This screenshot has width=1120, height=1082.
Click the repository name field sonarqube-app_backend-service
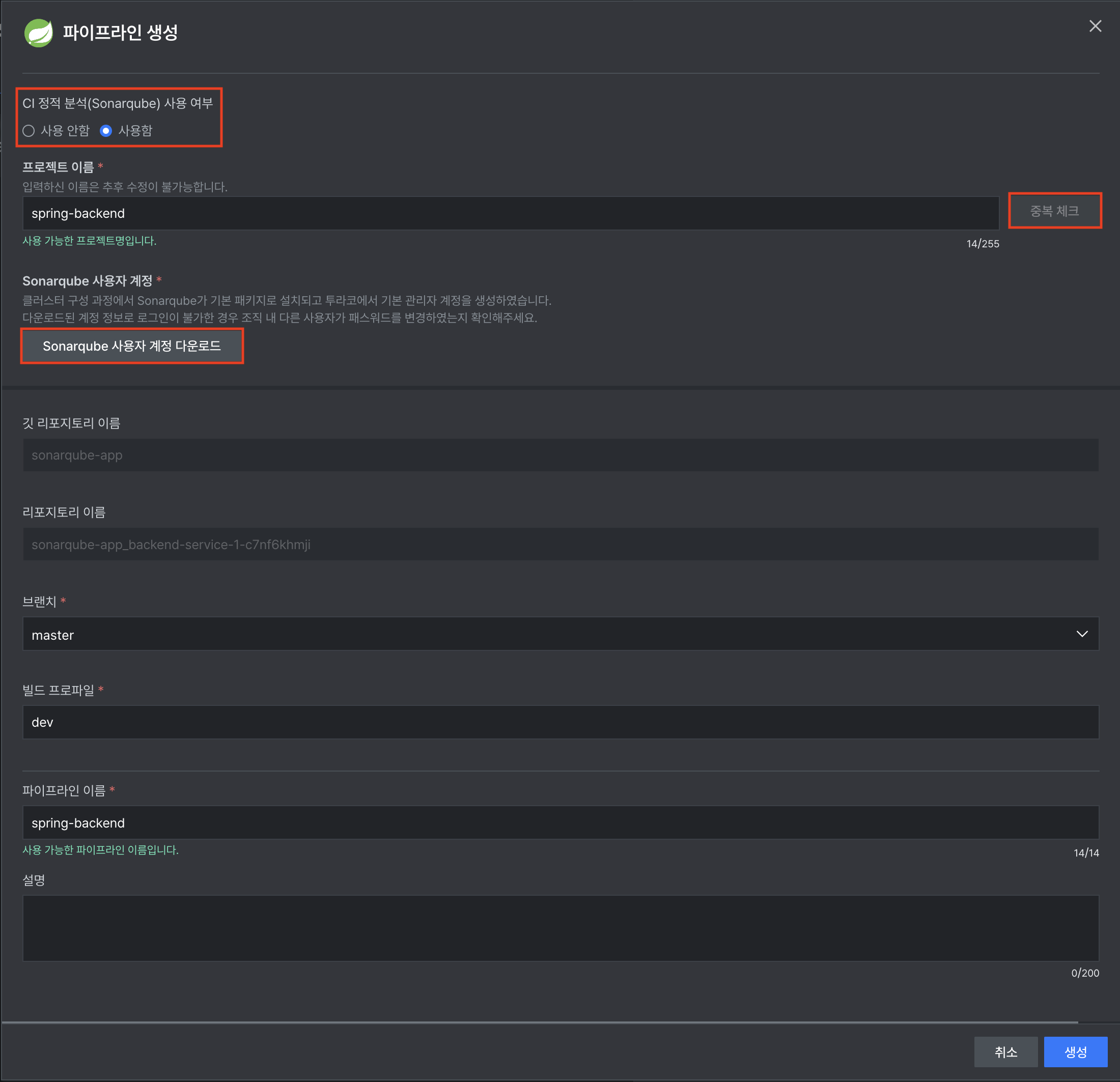(560, 544)
